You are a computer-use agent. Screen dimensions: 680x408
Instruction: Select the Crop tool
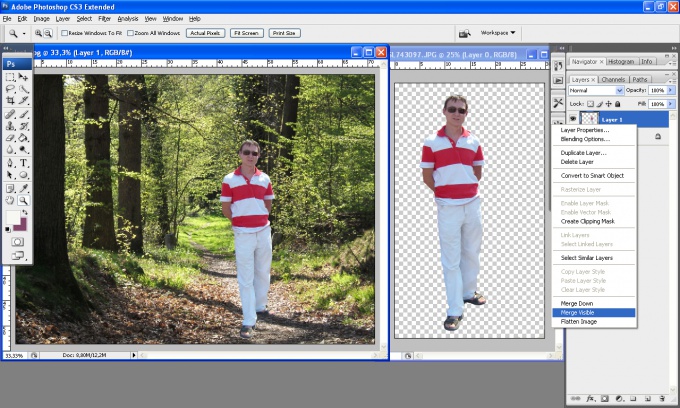click(10, 101)
